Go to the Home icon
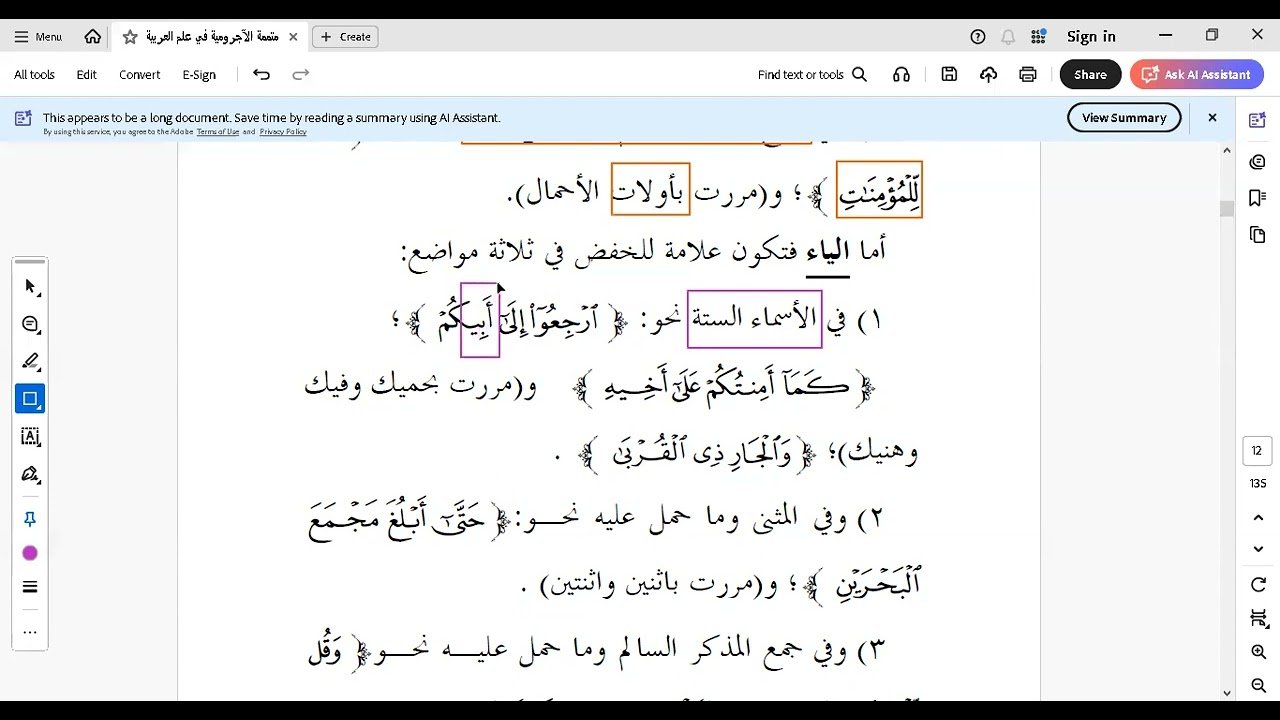The width and height of the screenshot is (1280, 720). pos(93,36)
